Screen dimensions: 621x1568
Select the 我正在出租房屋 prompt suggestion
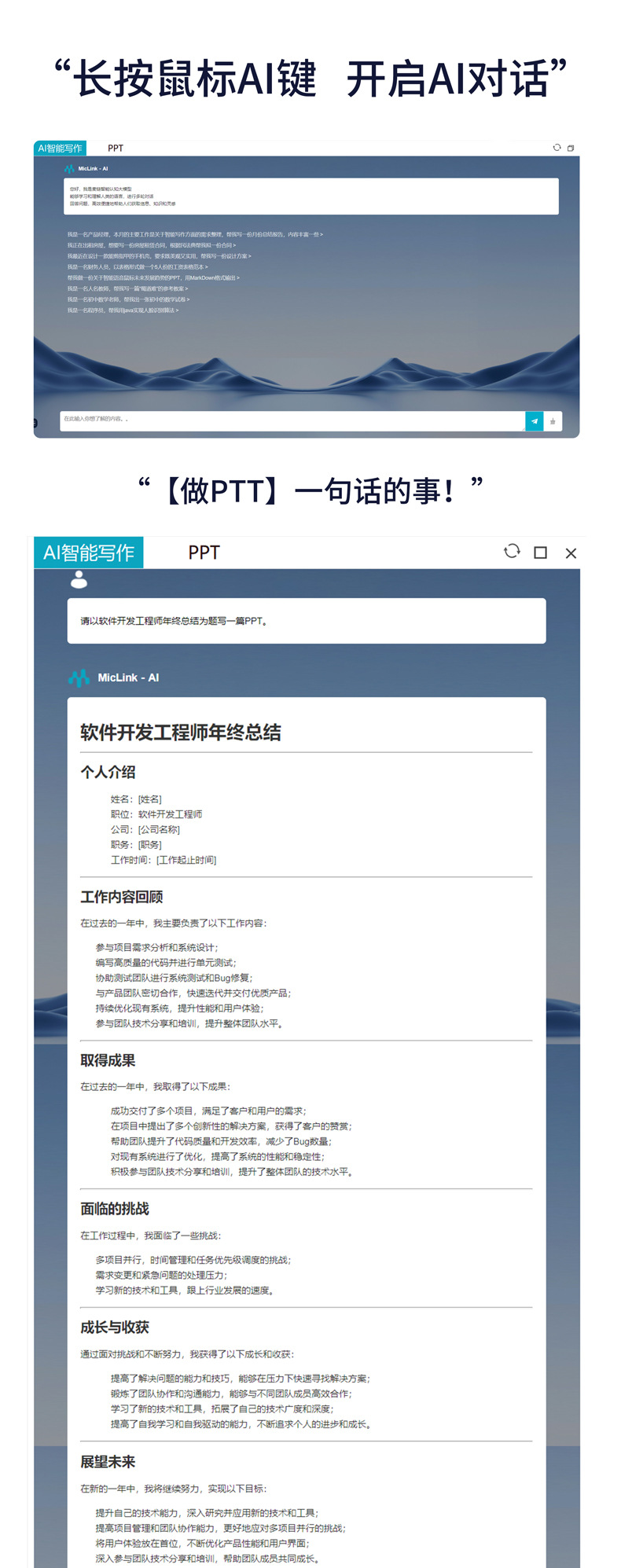click(151, 245)
